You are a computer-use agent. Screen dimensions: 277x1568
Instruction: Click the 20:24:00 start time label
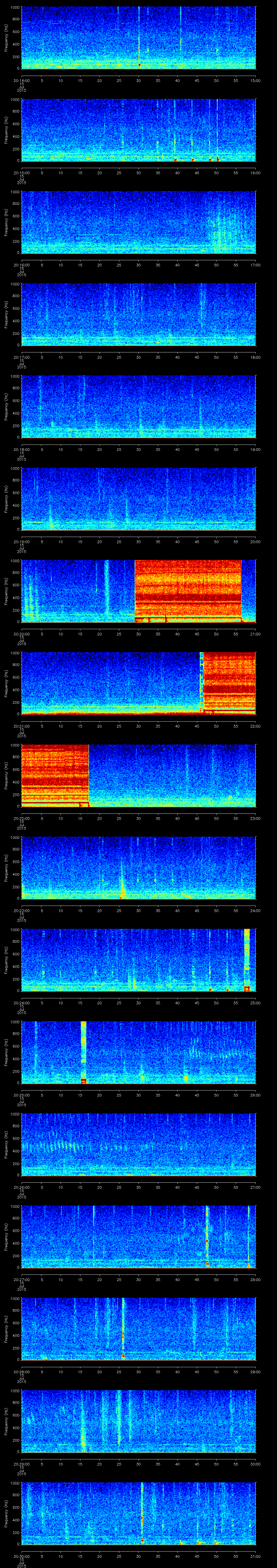click(x=21, y=1003)
